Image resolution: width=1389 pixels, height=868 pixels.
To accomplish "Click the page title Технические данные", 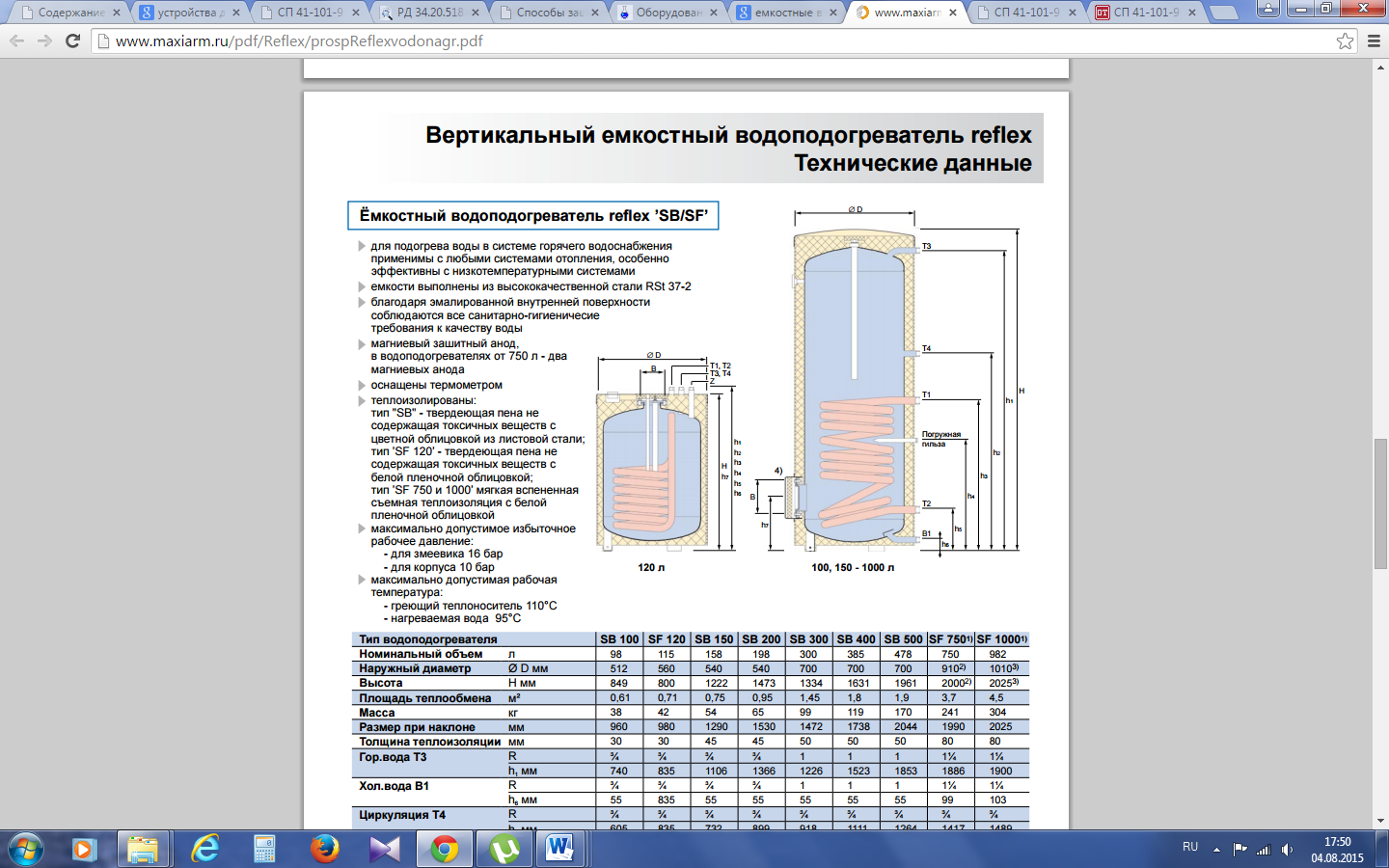I will 912,163.
